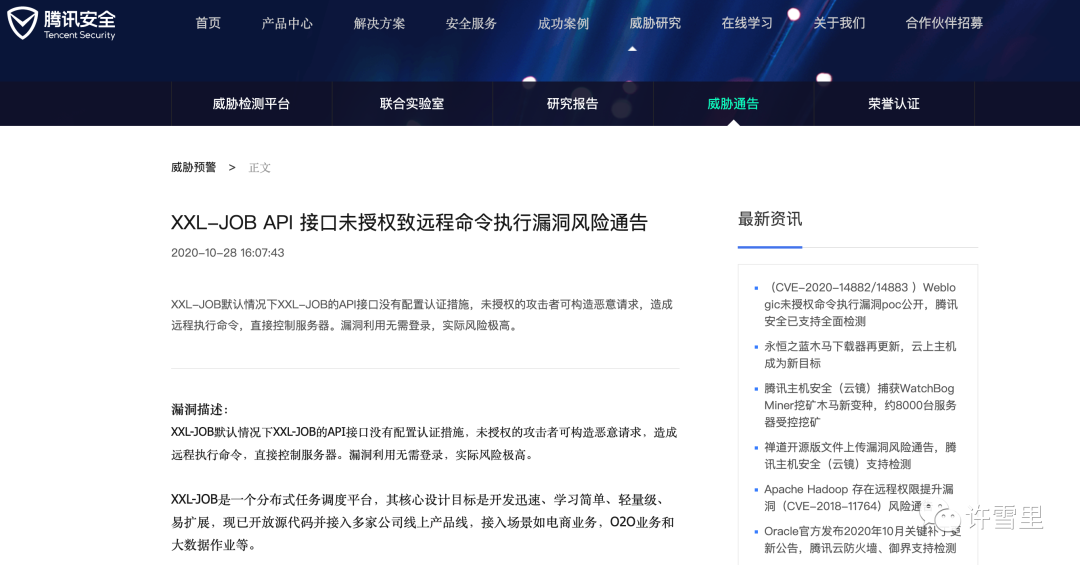Open the Apache Hadoop CVE-2018-11764 news link
This screenshot has width=1080, height=565.
tap(858, 497)
